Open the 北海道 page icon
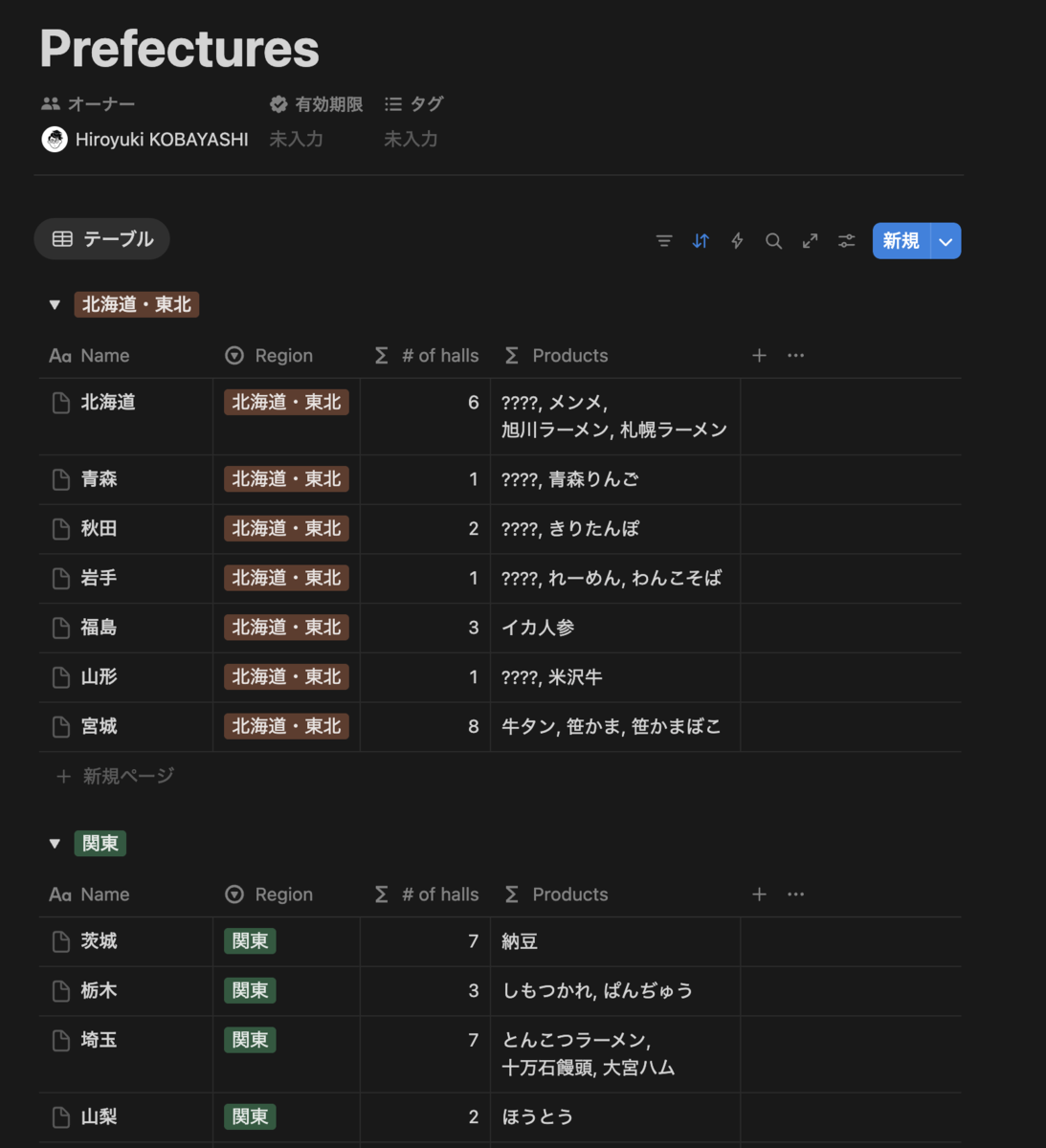This screenshot has width=1046, height=1148. tap(61, 403)
